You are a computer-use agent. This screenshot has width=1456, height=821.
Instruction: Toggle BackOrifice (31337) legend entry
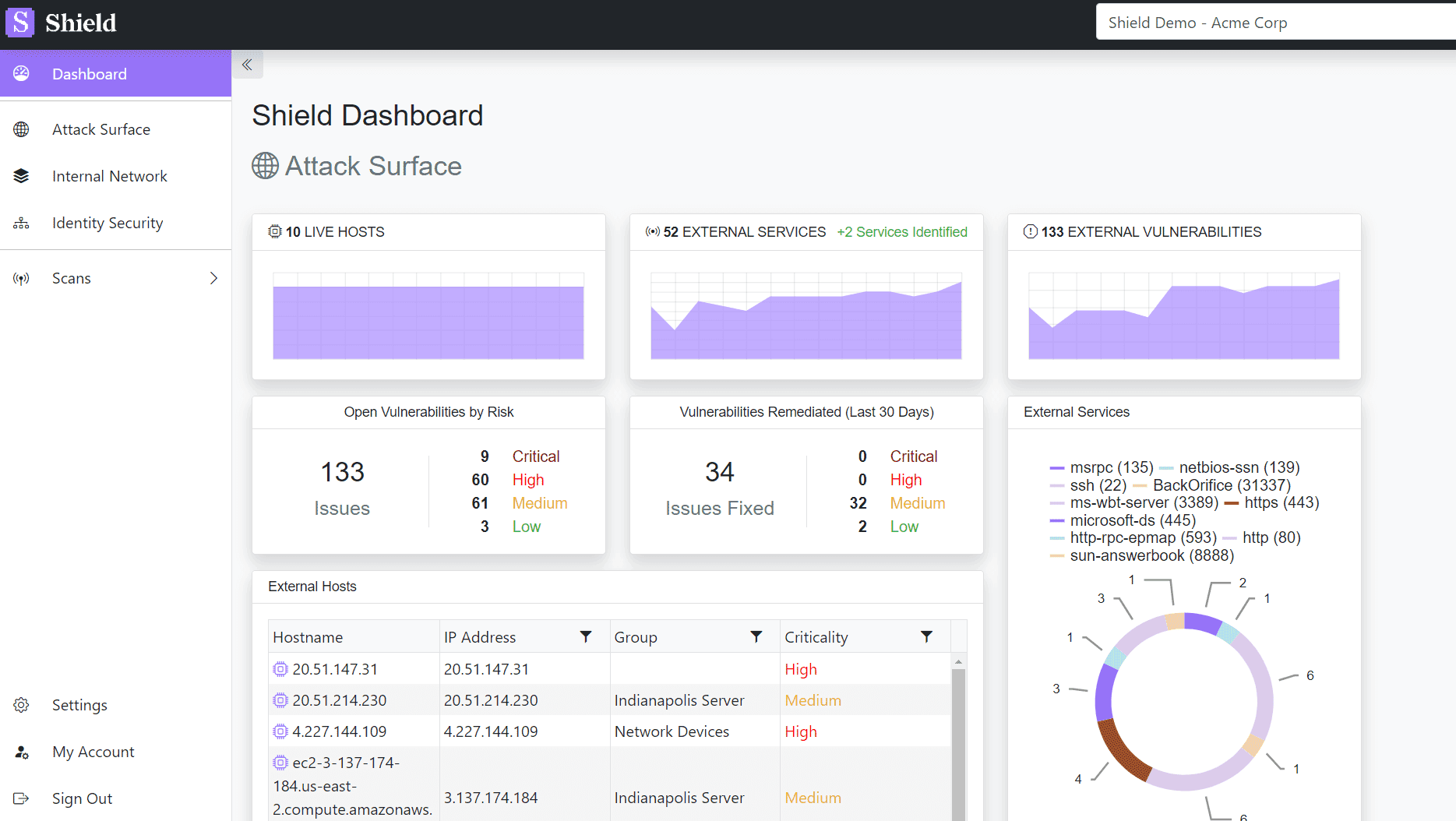tap(1221, 485)
